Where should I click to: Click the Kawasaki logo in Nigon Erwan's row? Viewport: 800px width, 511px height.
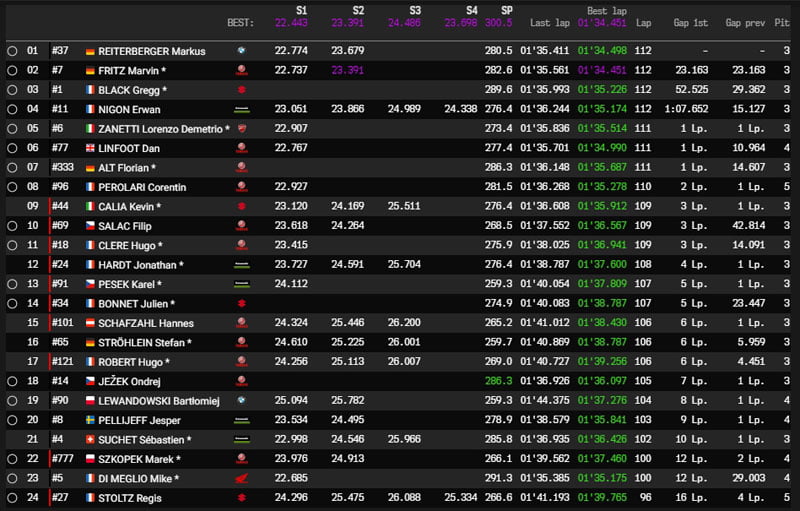[x=241, y=109]
